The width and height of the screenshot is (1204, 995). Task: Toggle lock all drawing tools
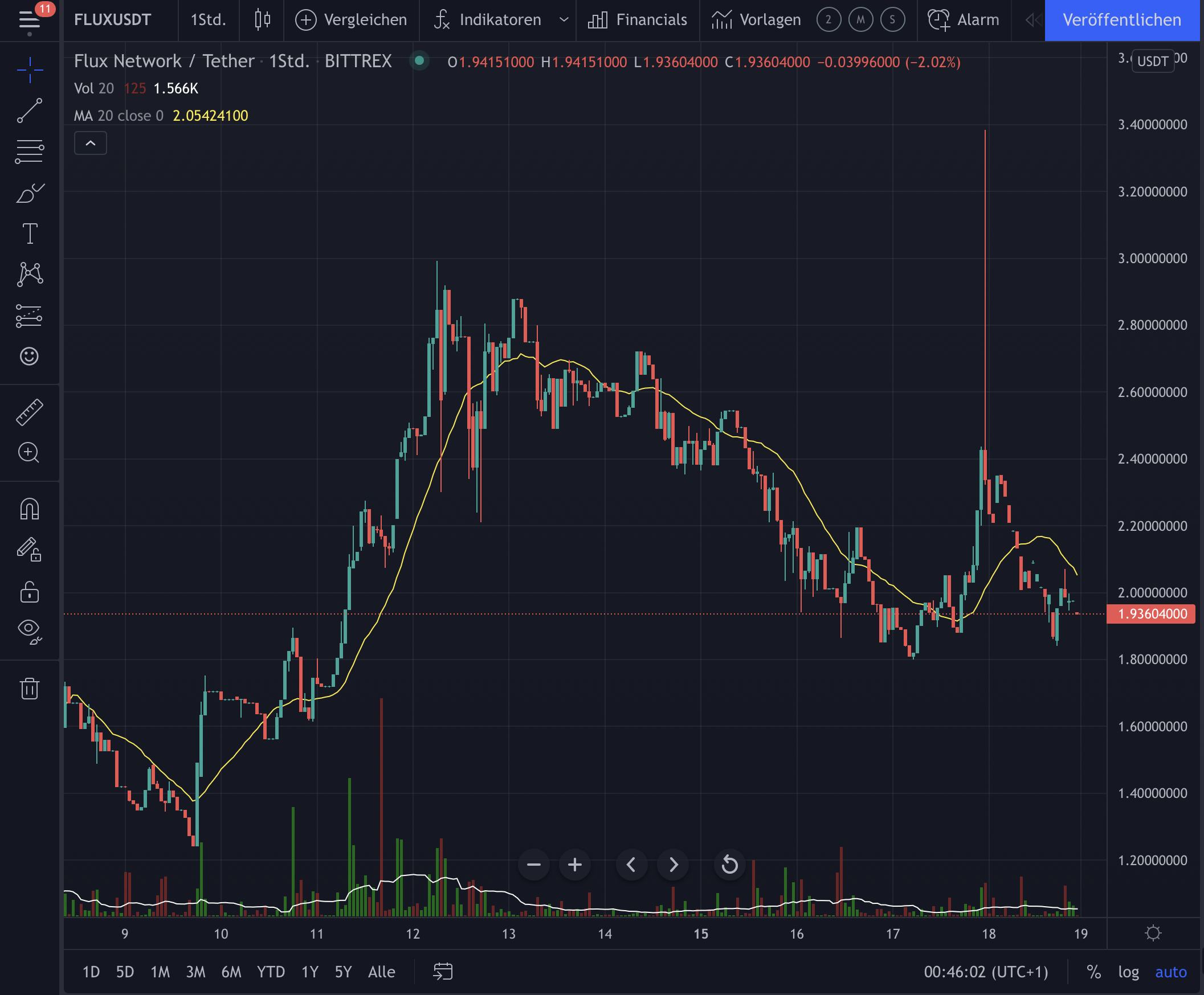[x=29, y=592]
